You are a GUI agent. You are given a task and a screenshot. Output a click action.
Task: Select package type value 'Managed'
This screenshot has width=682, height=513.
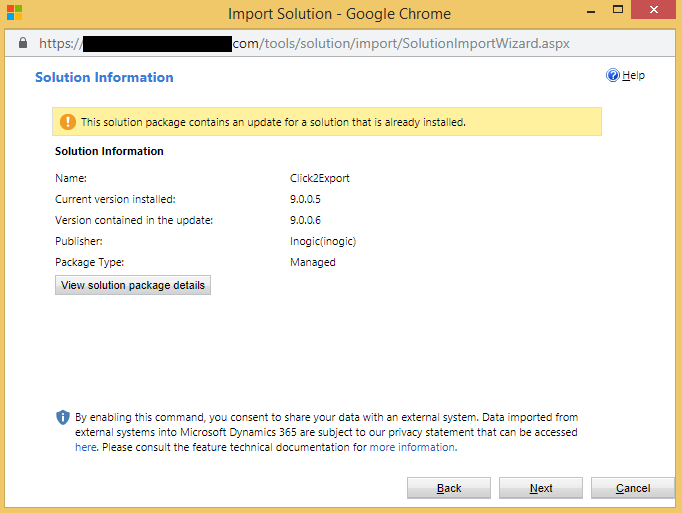pyautogui.click(x=313, y=262)
